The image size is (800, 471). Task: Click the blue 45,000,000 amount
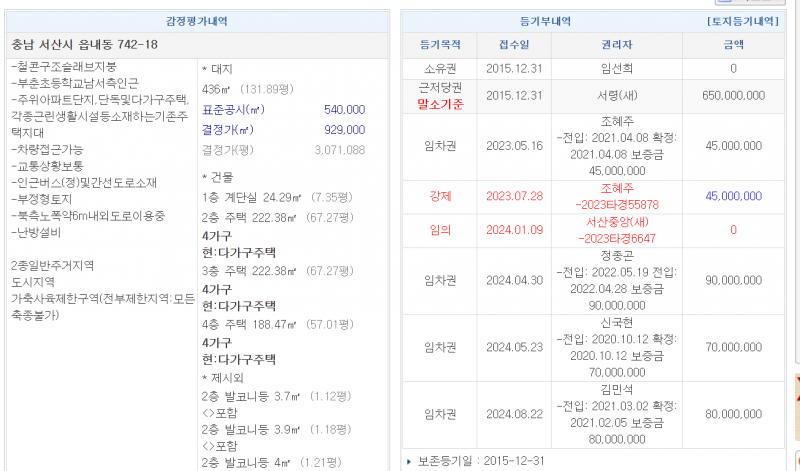[733, 196]
